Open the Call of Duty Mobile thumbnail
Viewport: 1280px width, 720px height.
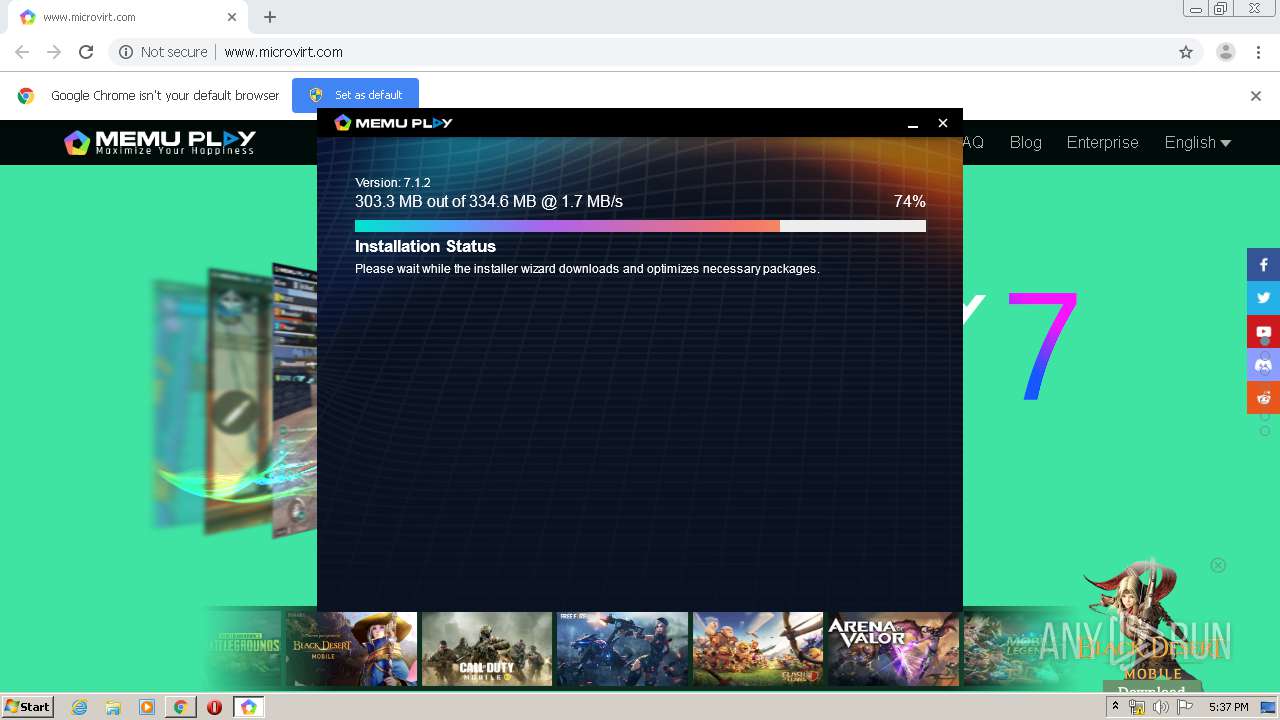[487, 649]
